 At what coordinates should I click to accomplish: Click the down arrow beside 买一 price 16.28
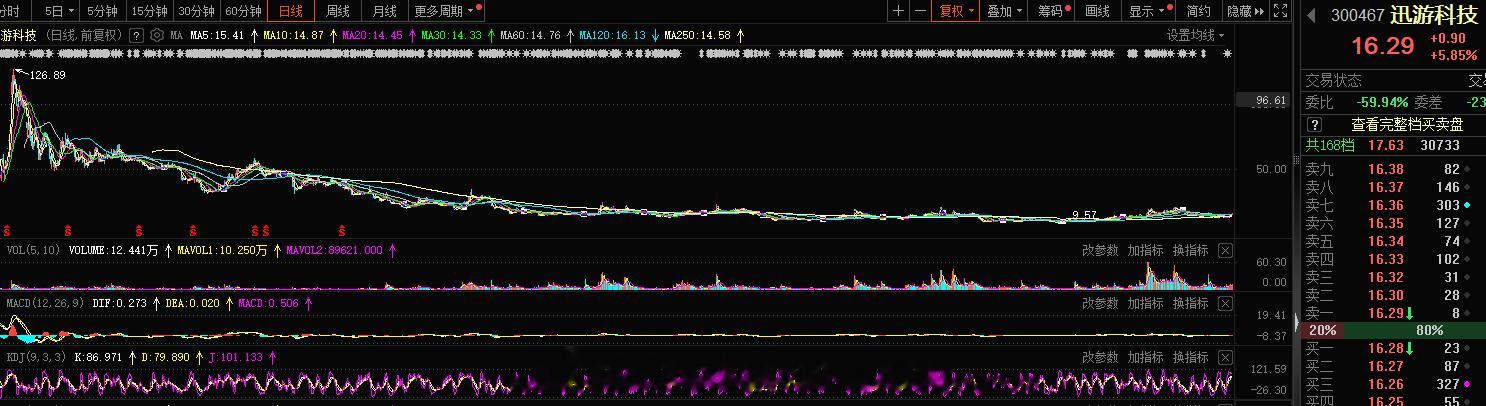click(1408, 348)
